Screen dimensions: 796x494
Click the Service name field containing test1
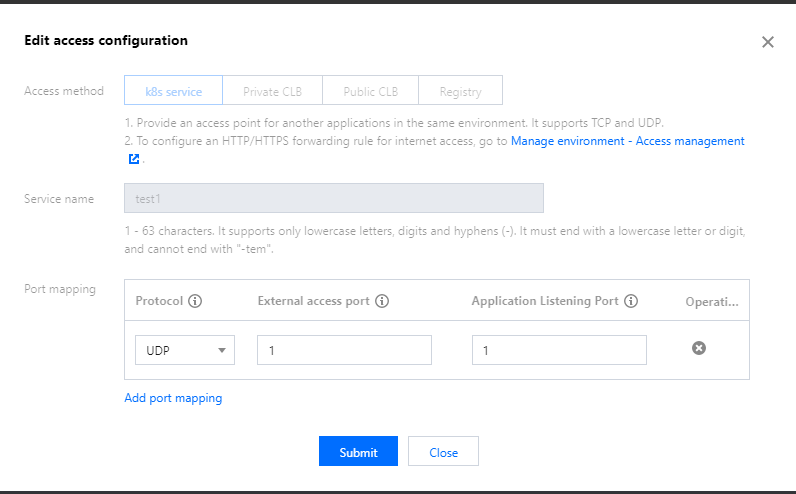[333, 198]
